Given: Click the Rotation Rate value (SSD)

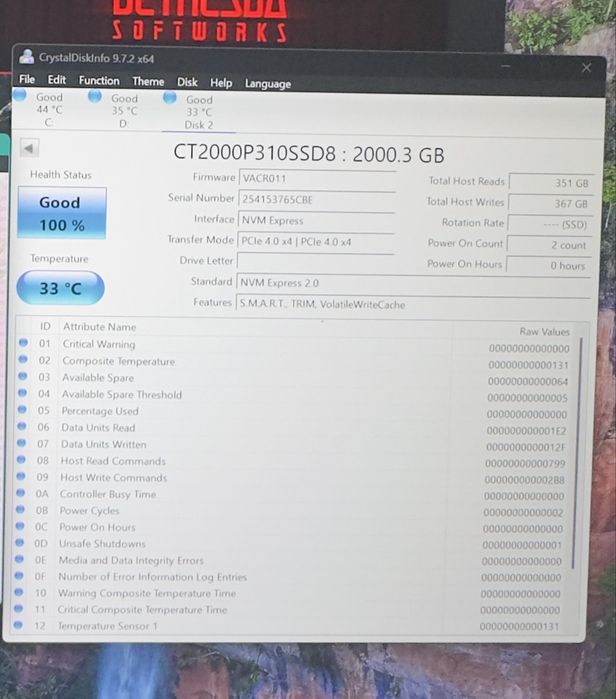Looking at the screenshot, I should tap(550, 224).
